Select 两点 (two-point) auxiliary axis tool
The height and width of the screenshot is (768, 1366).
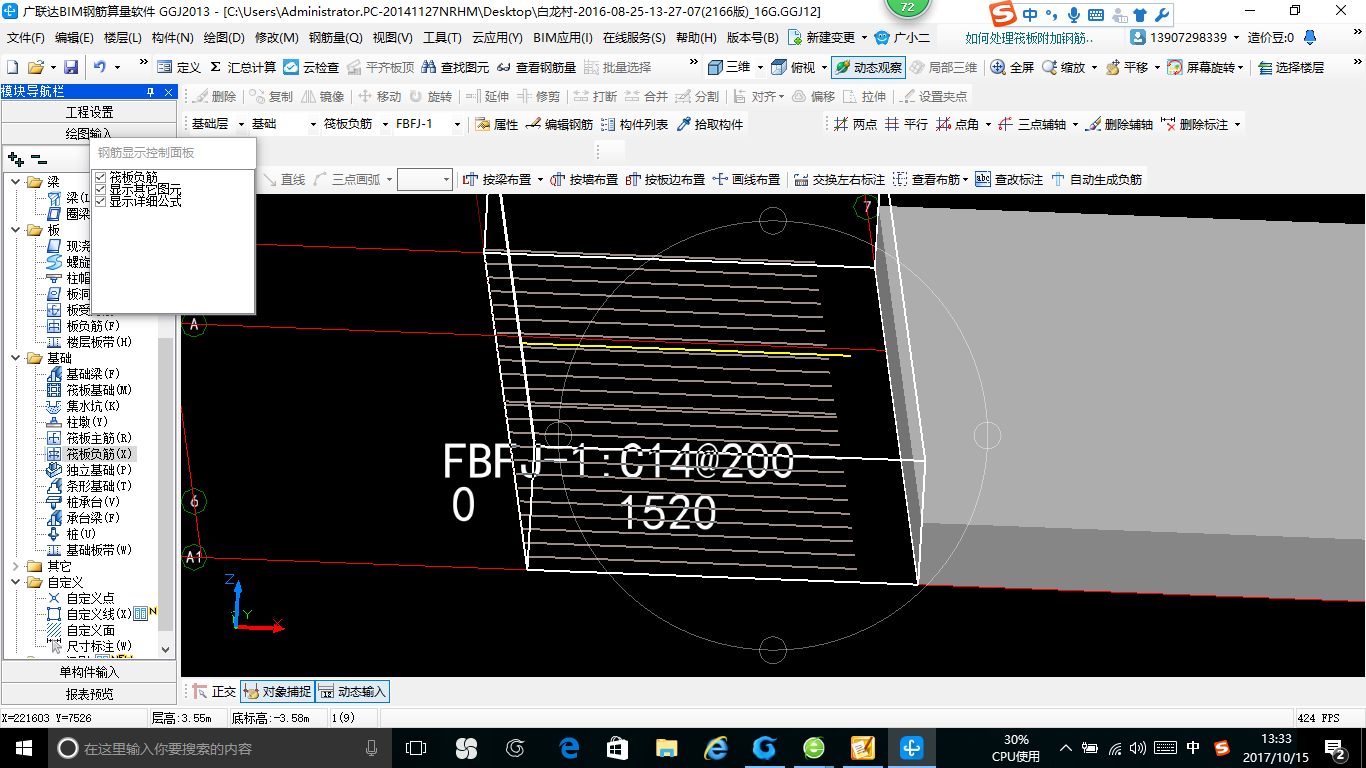pos(855,124)
